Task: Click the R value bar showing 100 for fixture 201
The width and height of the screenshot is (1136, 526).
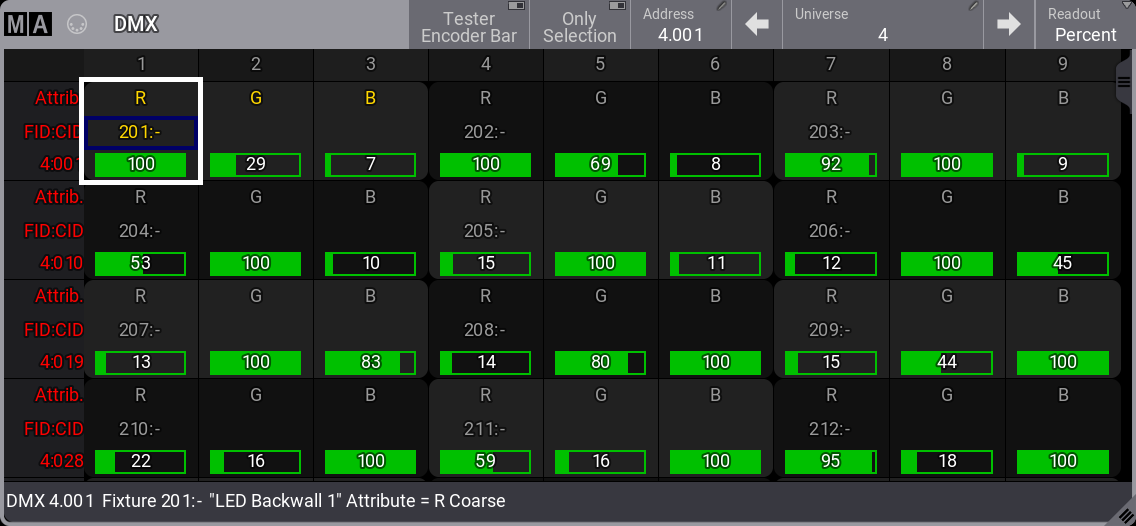Action: pyautogui.click(x=141, y=164)
